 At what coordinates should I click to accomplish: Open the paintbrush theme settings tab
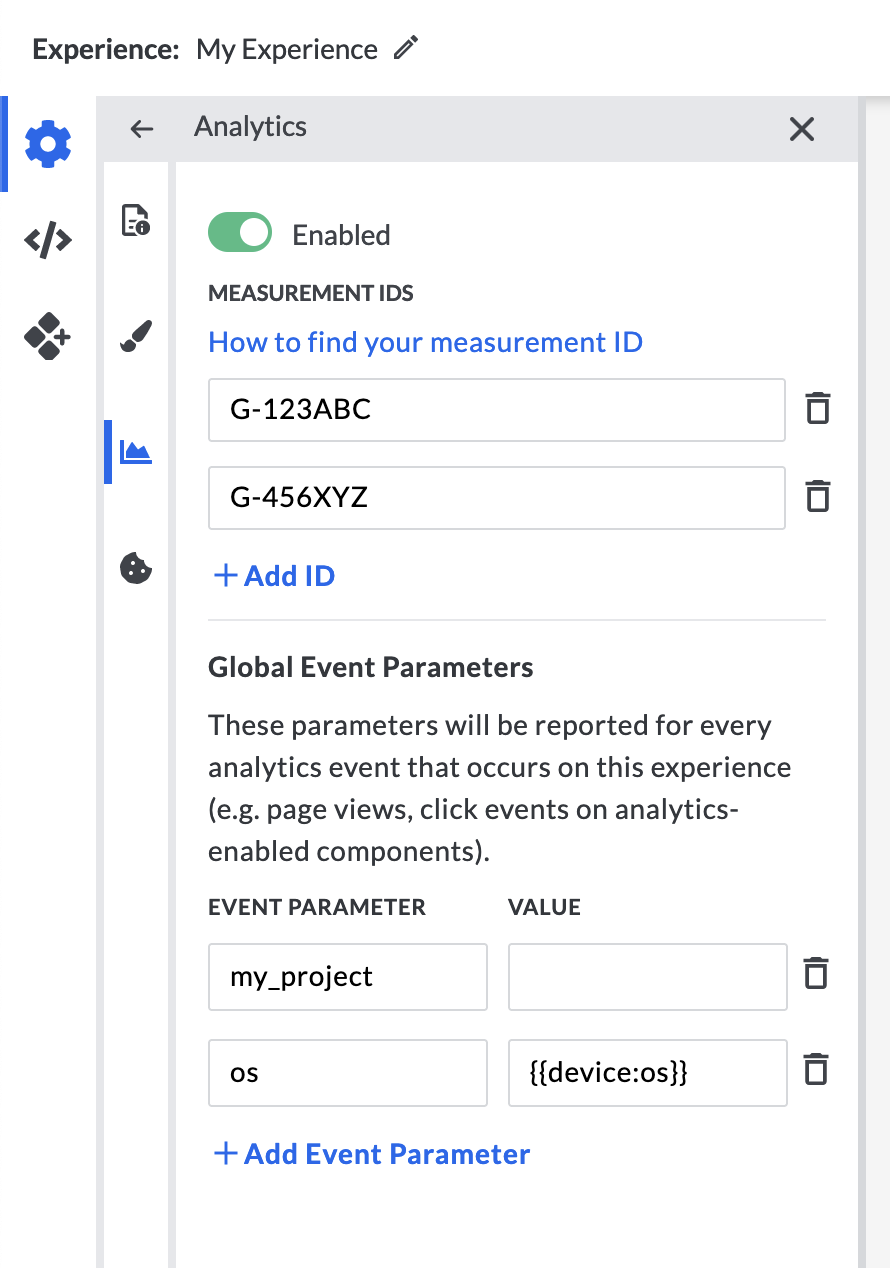click(135, 336)
